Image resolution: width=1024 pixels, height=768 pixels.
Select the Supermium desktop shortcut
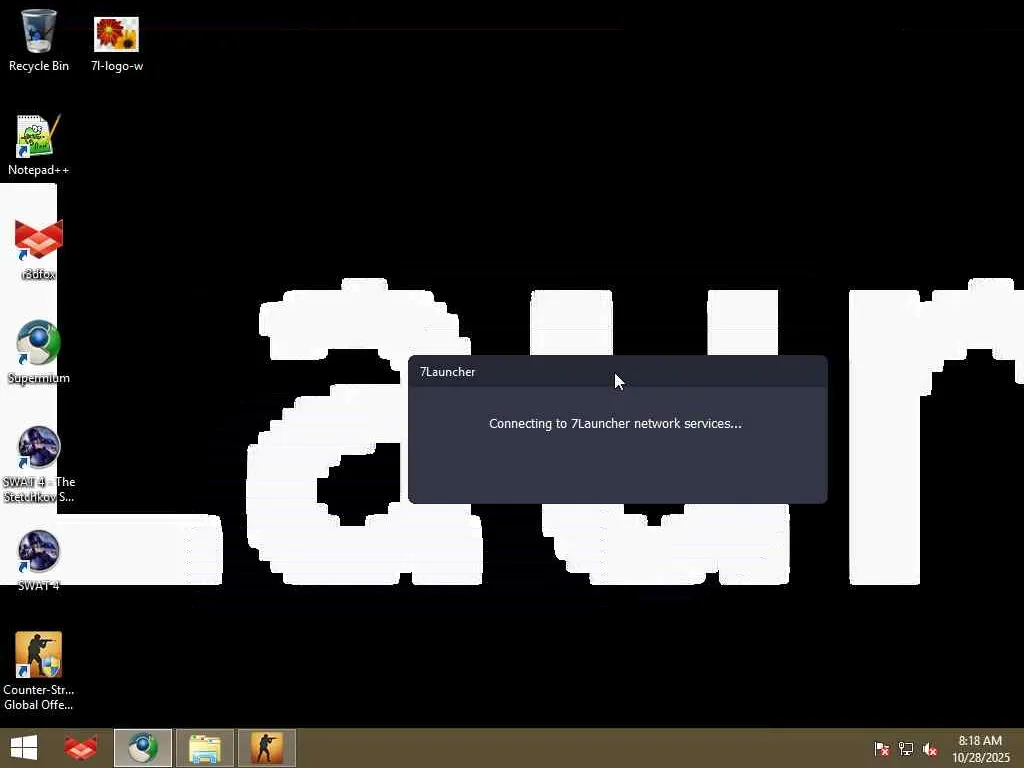[39, 353]
